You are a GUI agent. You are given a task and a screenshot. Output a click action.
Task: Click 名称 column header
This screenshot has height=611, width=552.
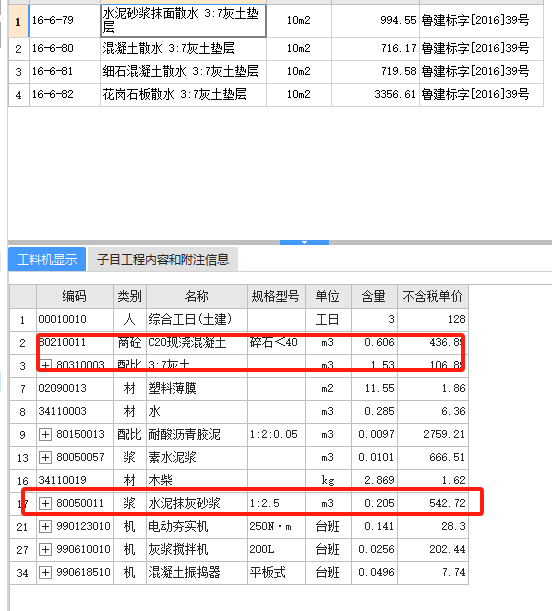coord(197,297)
